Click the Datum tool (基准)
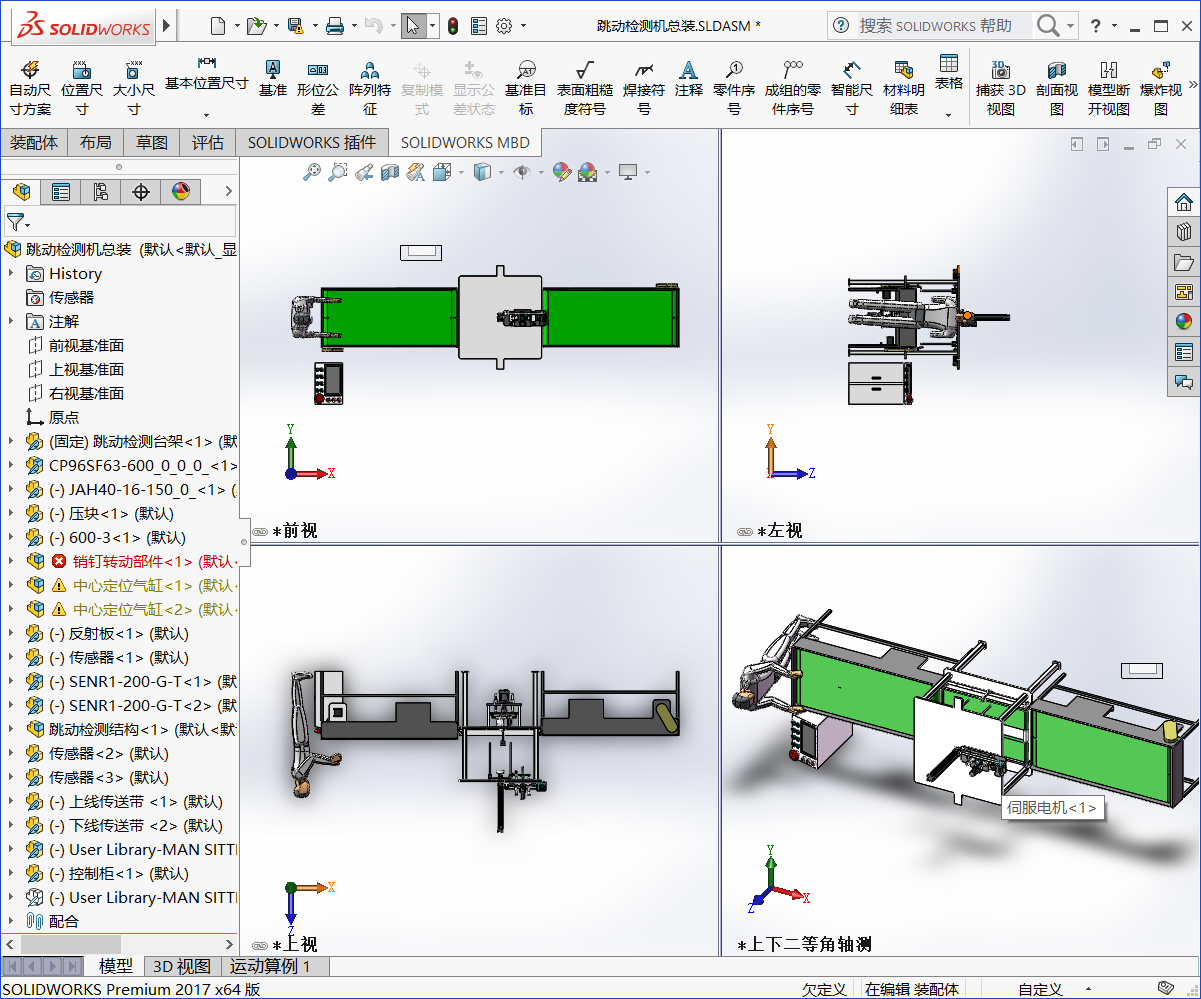Image resolution: width=1201 pixels, height=999 pixels. [x=273, y=78]
